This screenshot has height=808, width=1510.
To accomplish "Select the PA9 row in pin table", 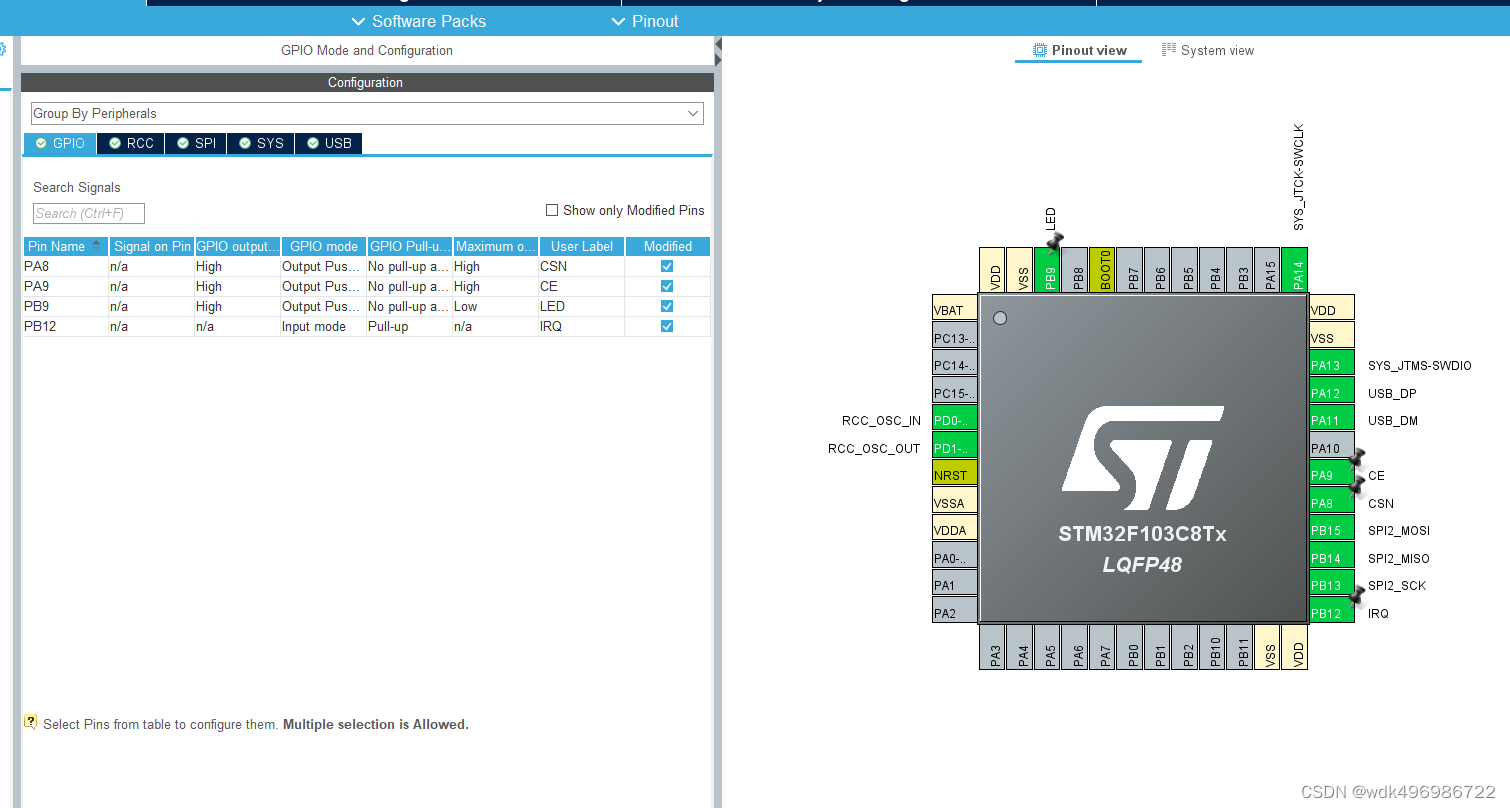I will [x=366, y=286].
